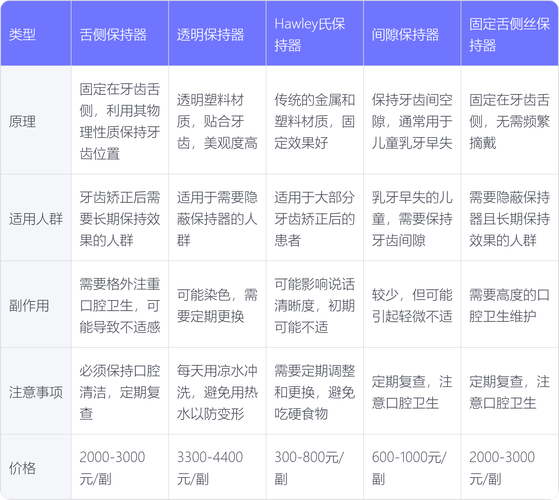Select cell '需要定期调整和更换，避免吃硬食物'
559x500 pixels.
(314, 391)
